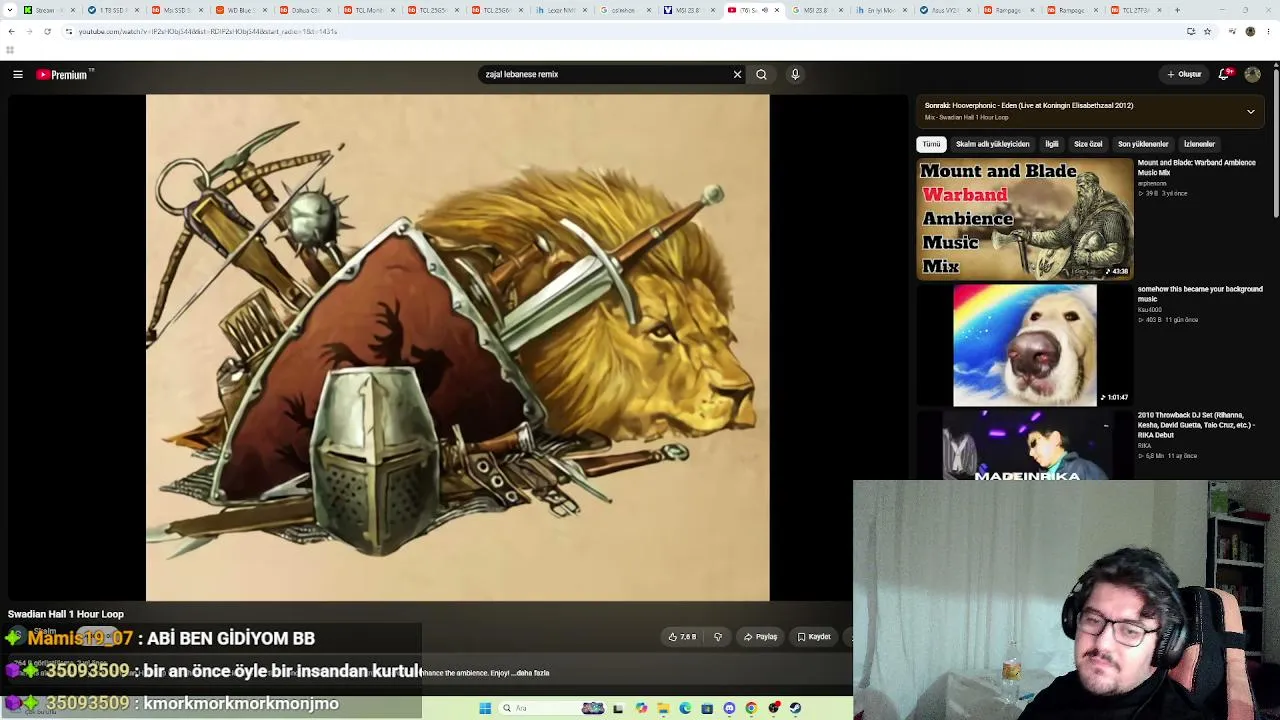Screen dimensions: 1280x720
Task: Open Discord from the taskbar
Action: 729,708
